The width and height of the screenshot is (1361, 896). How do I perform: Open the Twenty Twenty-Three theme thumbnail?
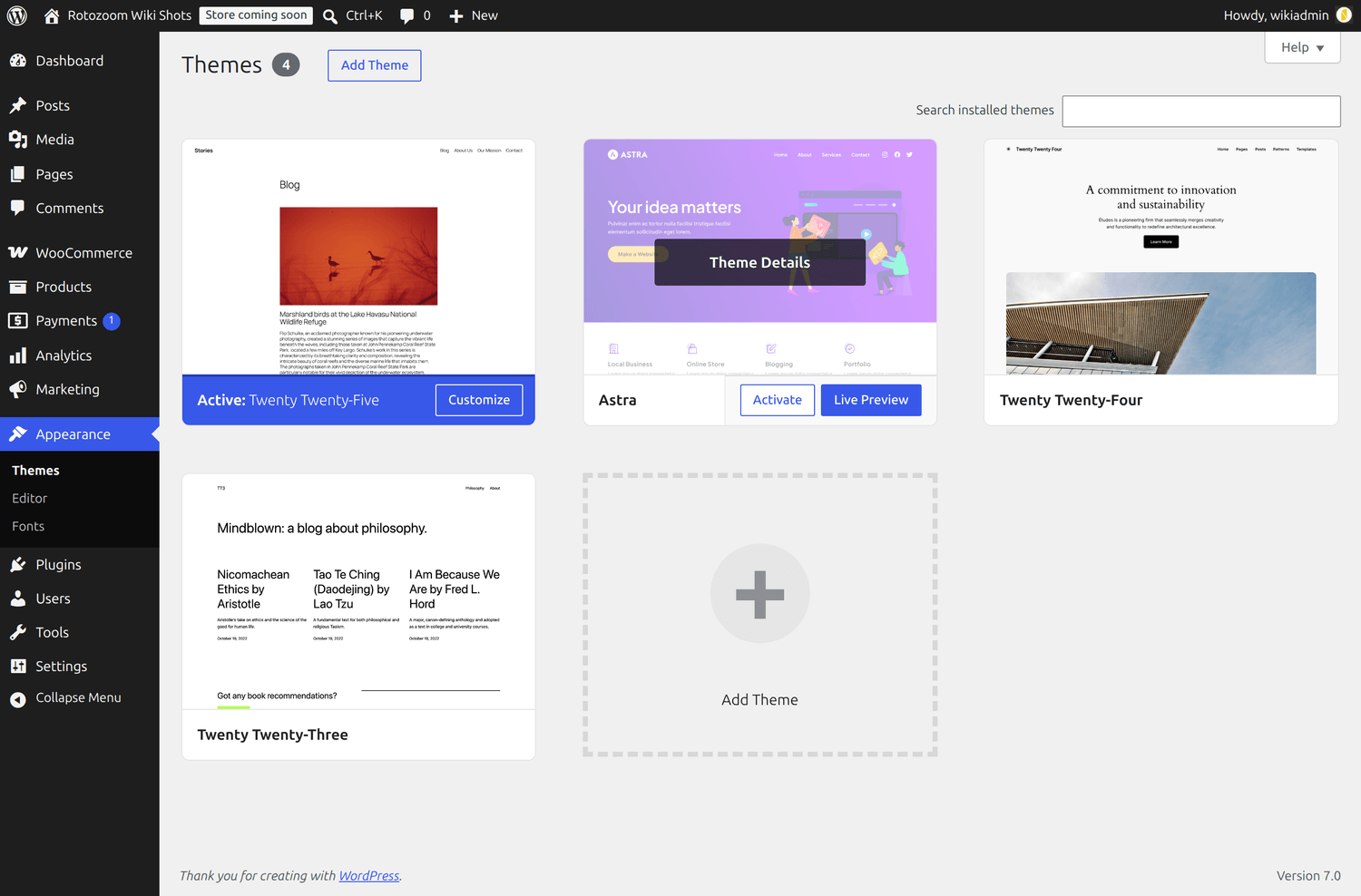[358, 591]
